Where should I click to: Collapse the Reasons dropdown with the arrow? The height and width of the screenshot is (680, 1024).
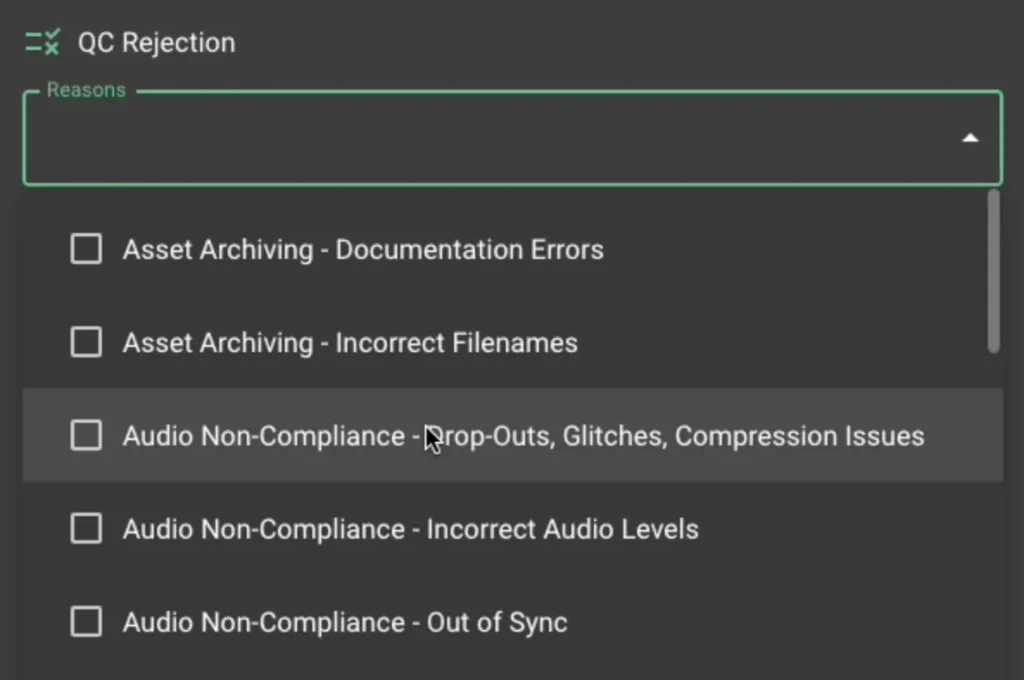[969, 139]
